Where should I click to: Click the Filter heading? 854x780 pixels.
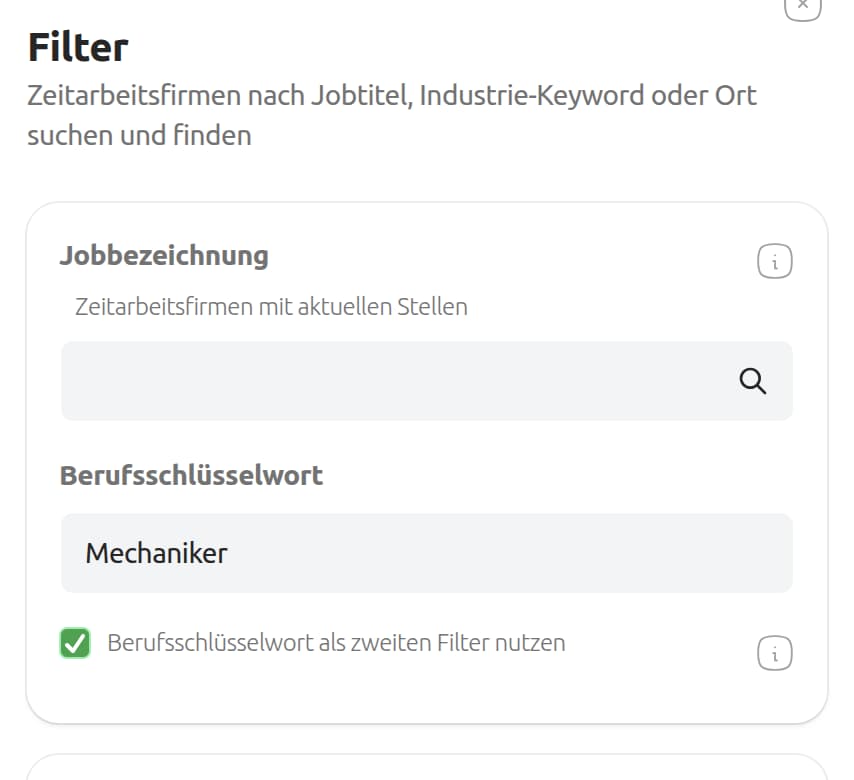pos(78,47)
